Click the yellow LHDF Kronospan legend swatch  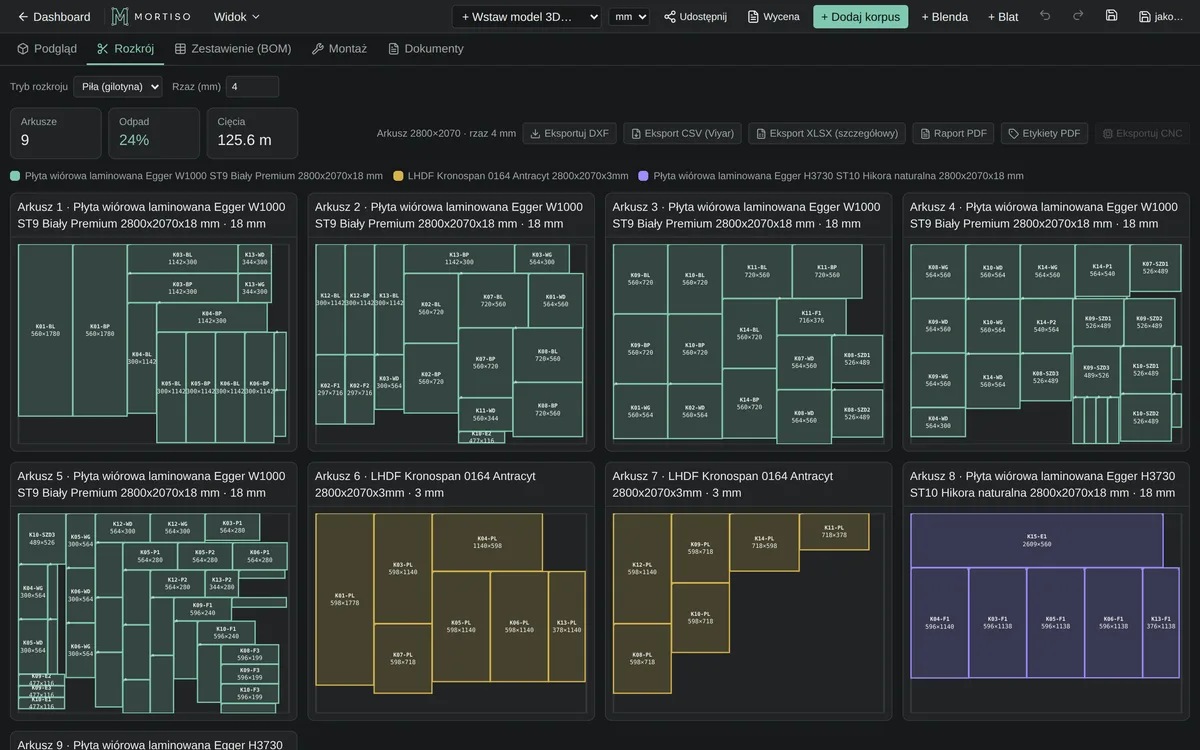[399, 176]
